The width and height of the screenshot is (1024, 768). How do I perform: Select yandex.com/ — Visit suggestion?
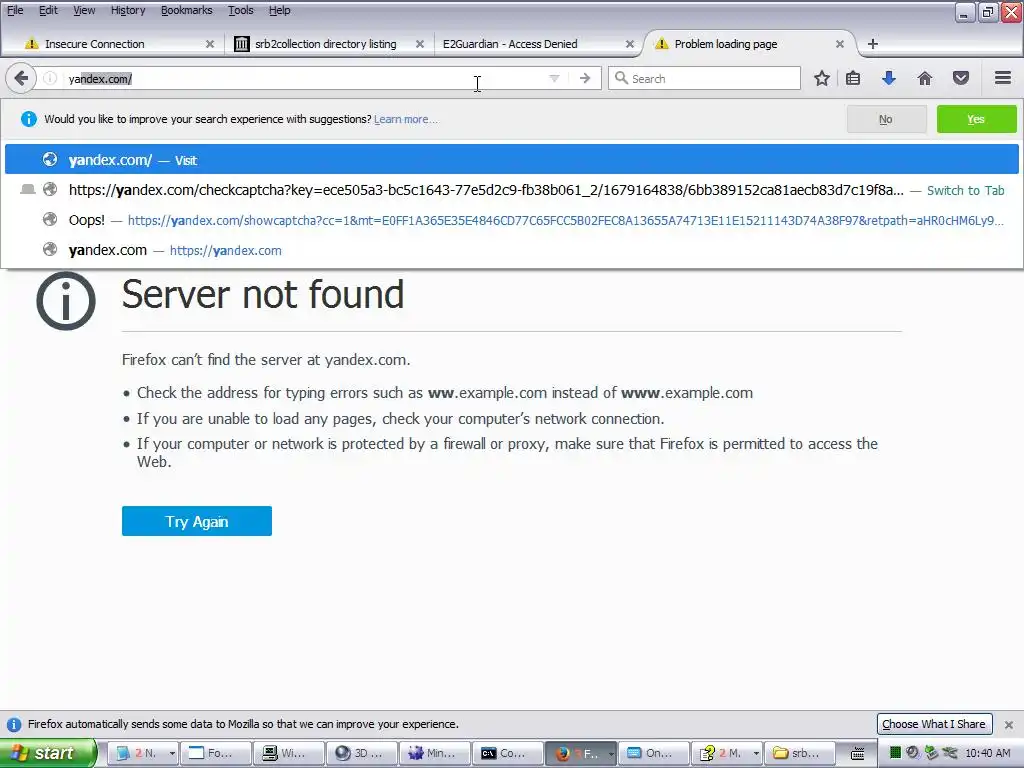pyautogui.click(x=512, y=159)
